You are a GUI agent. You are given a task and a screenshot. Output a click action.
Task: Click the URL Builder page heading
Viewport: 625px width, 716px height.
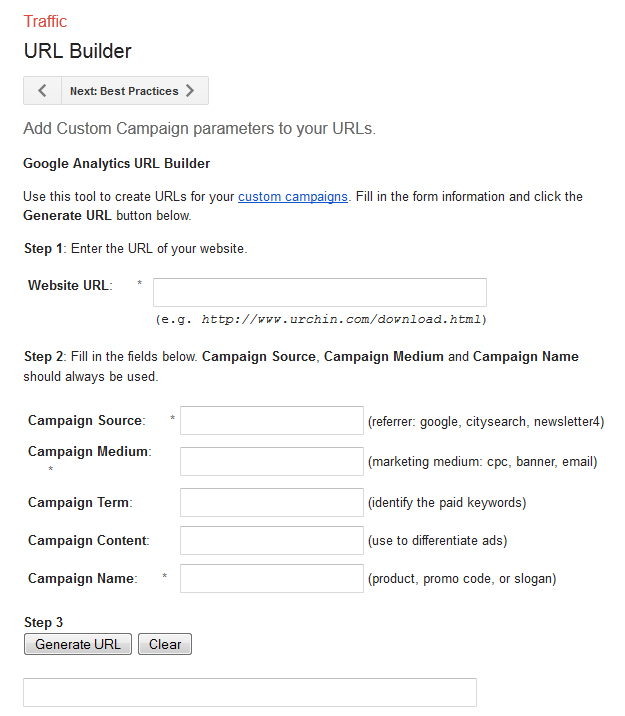pyautogui.click(x=78, y=51)
